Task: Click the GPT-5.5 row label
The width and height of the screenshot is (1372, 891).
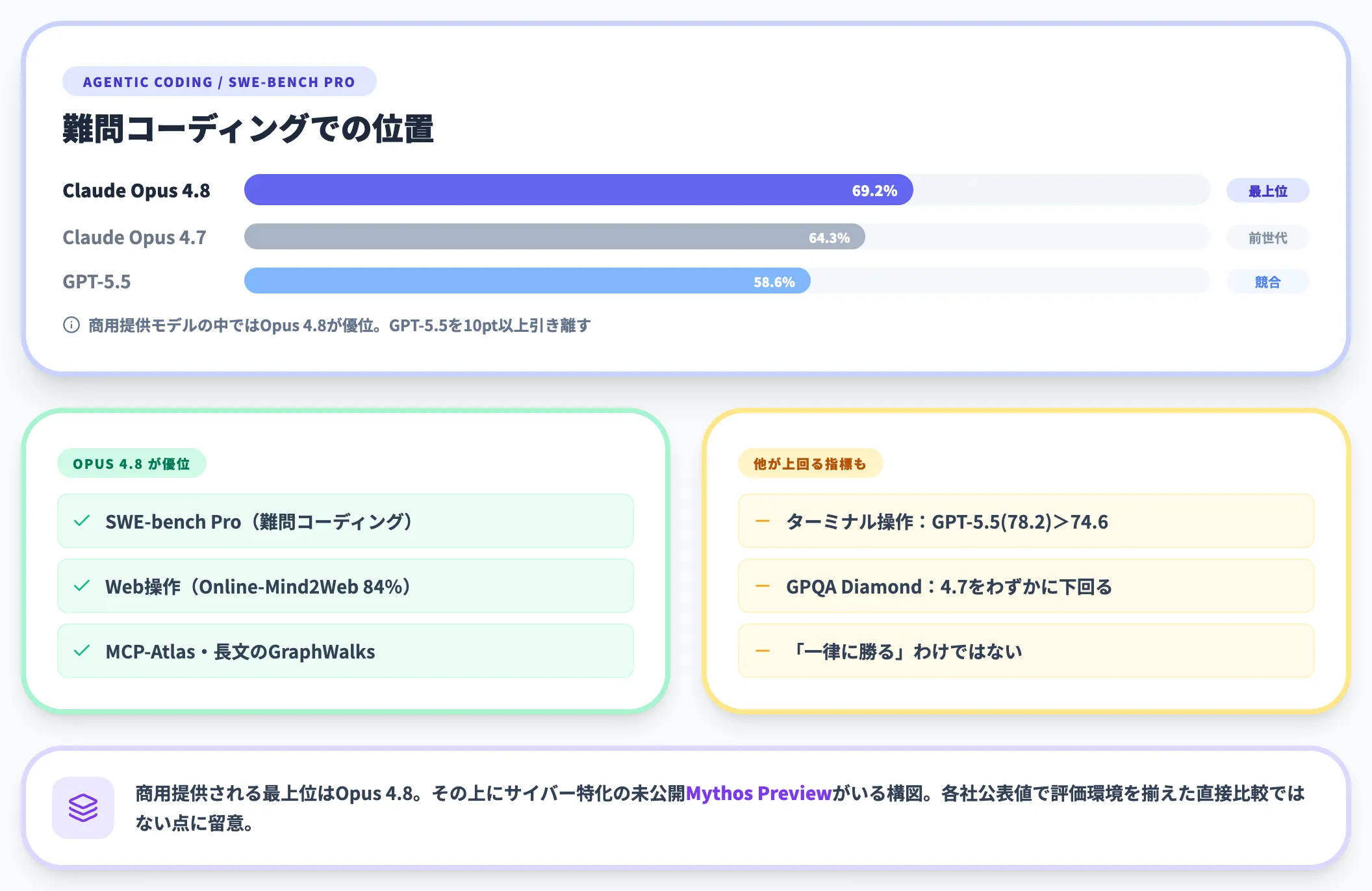Action: [96, 281]
